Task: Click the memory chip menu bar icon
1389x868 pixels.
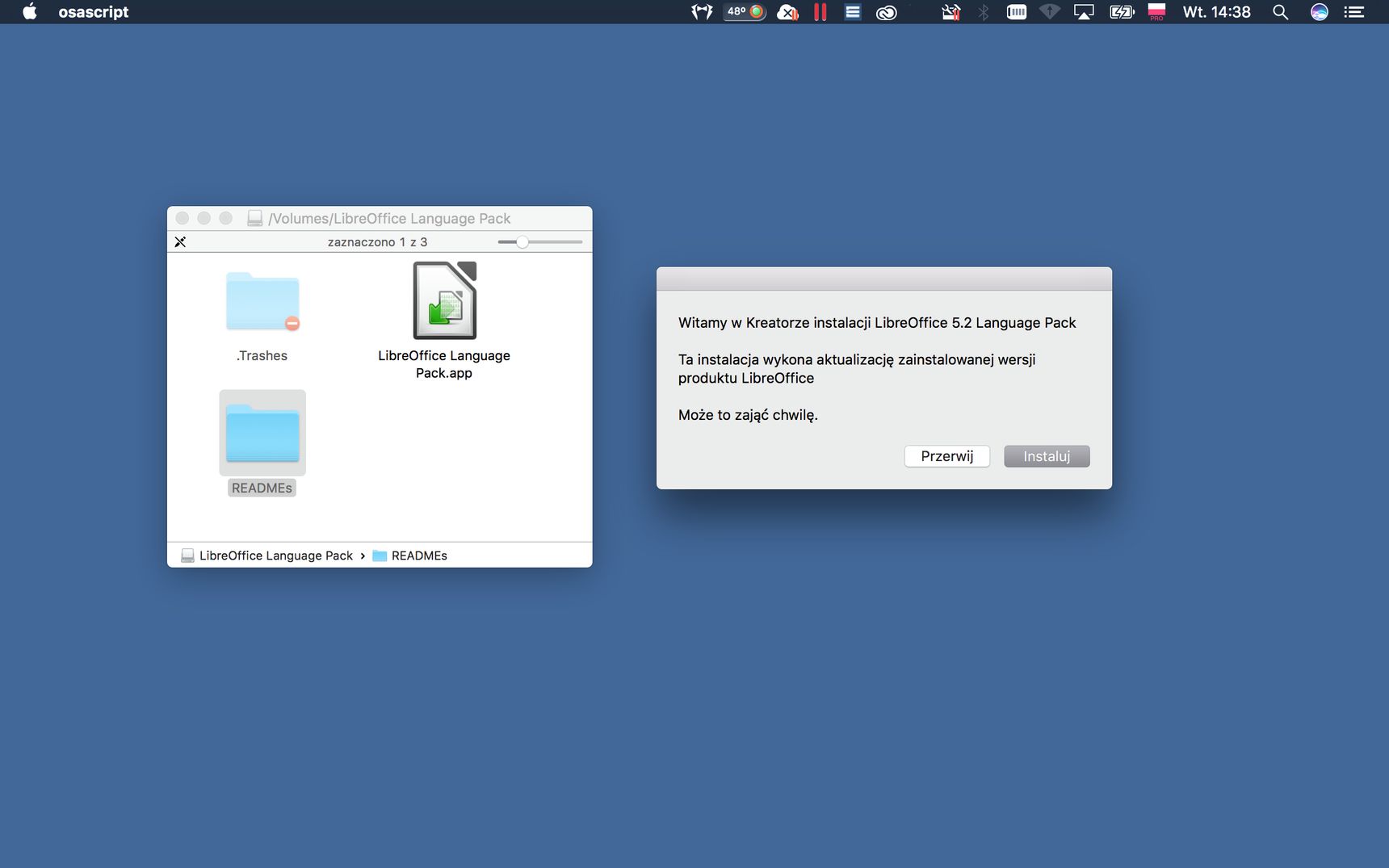Action: [x=1017, y=11]
